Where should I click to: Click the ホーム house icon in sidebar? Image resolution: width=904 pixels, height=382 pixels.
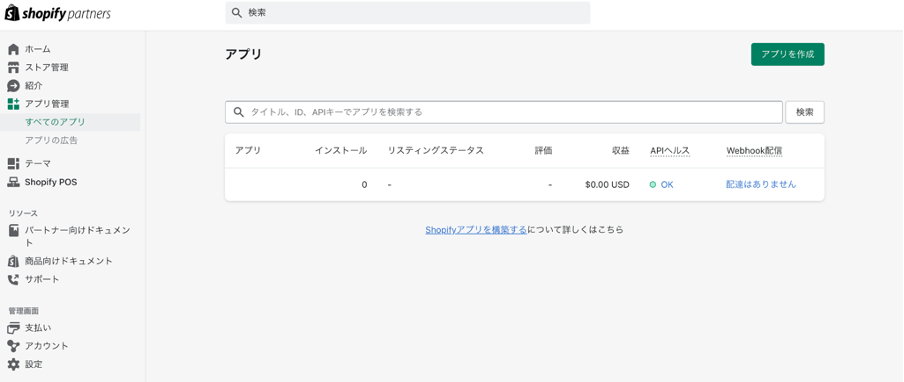[x=13, y=49]
